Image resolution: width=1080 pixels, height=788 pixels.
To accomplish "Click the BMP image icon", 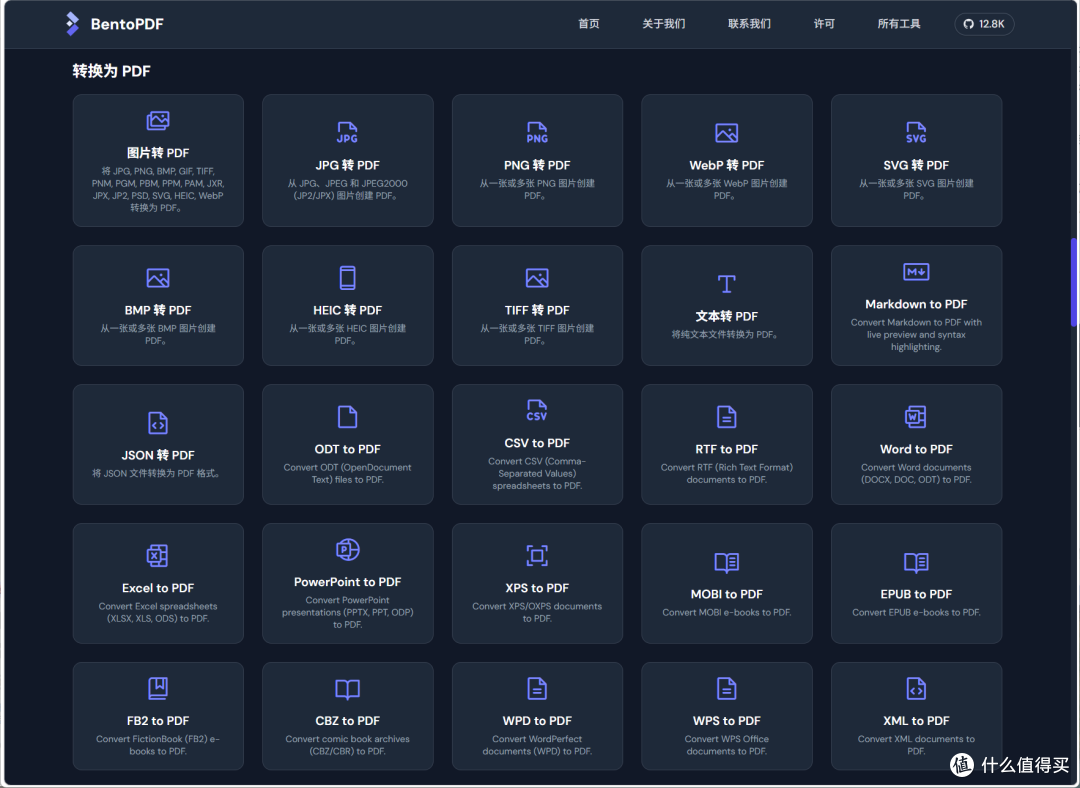I will click(x=158, y=278).
